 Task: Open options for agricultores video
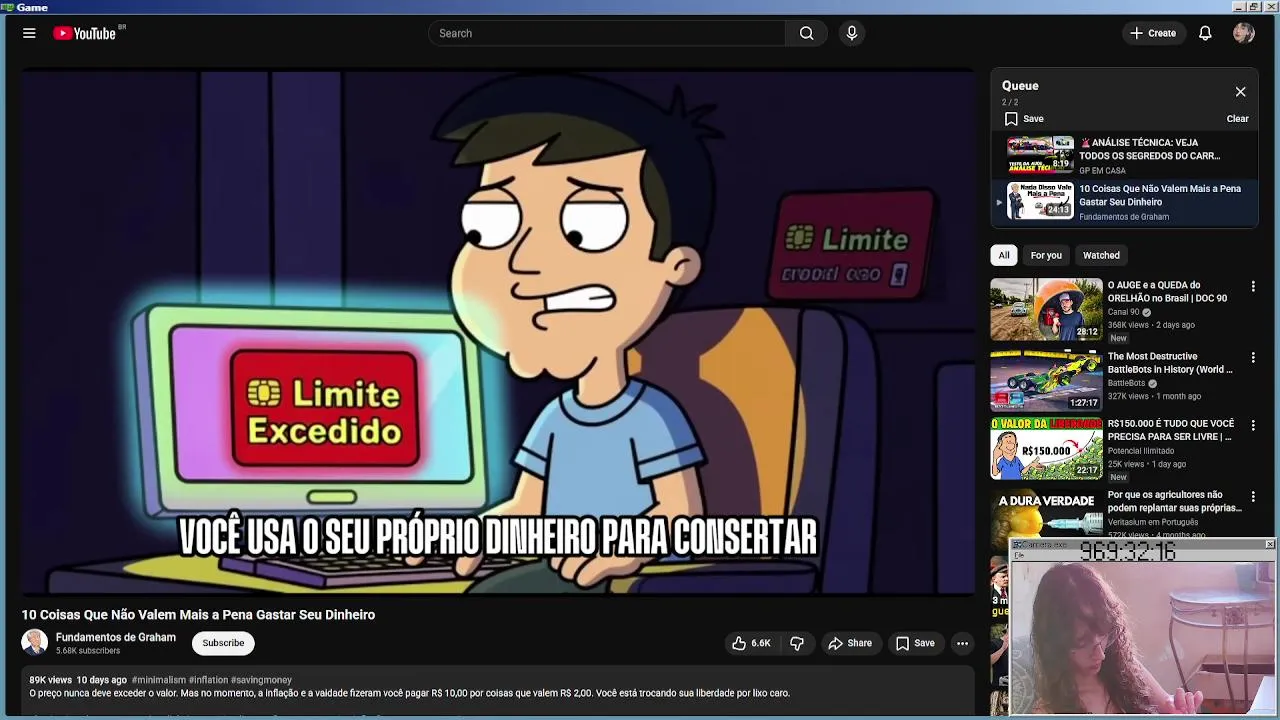(1253, 497)
